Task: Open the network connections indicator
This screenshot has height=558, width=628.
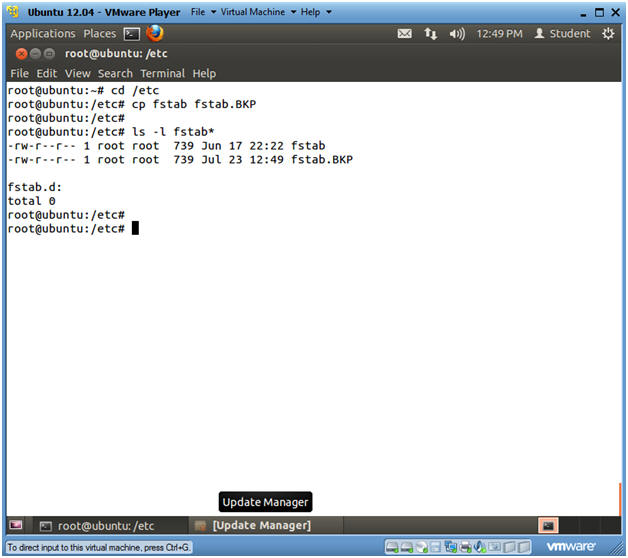Action: [431, 34]
